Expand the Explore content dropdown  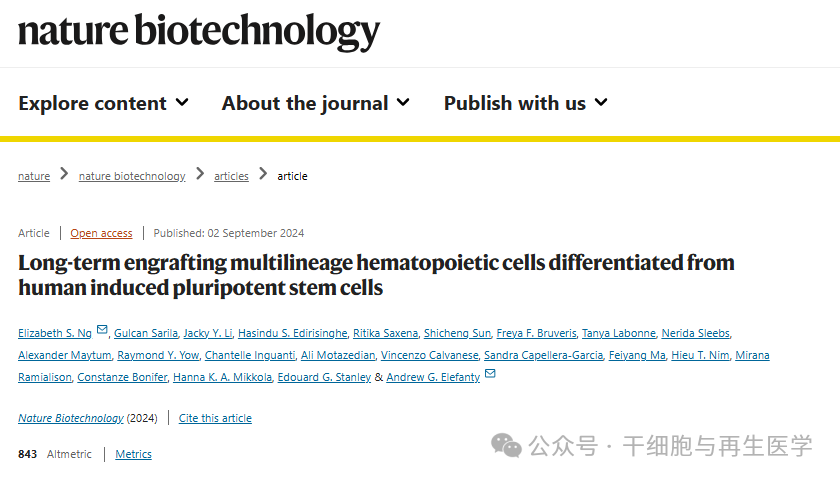(103, 103)
